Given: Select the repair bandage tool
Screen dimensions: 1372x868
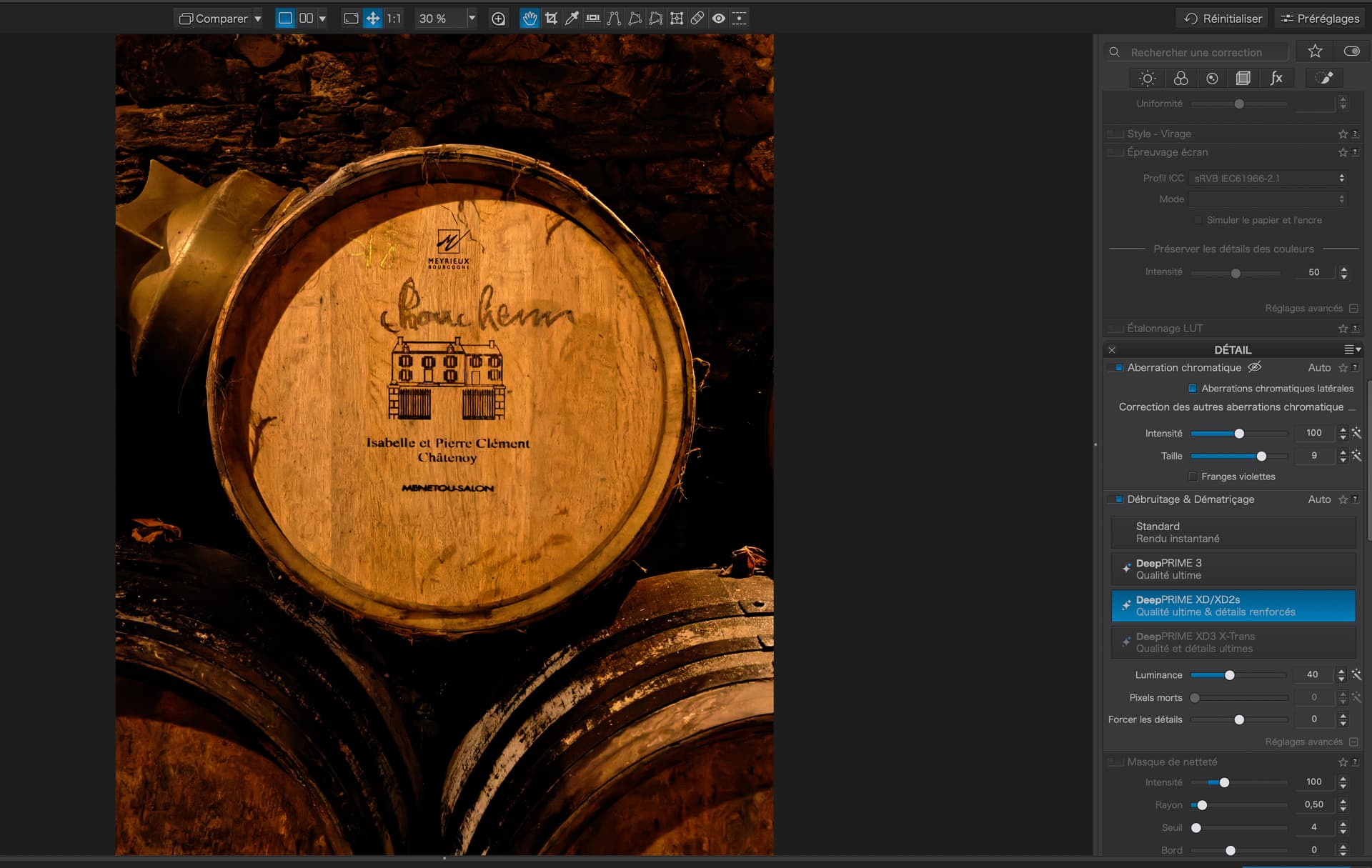Looking at the screenshot, I should pyautogui.click(x=697, y=19).
